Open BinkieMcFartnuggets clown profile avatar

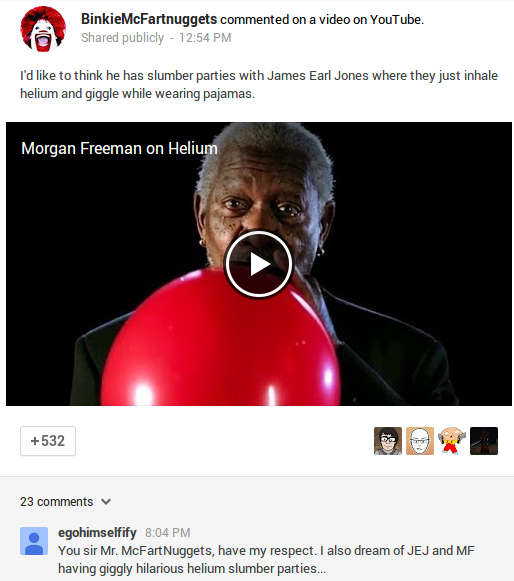tap(43, 29)
